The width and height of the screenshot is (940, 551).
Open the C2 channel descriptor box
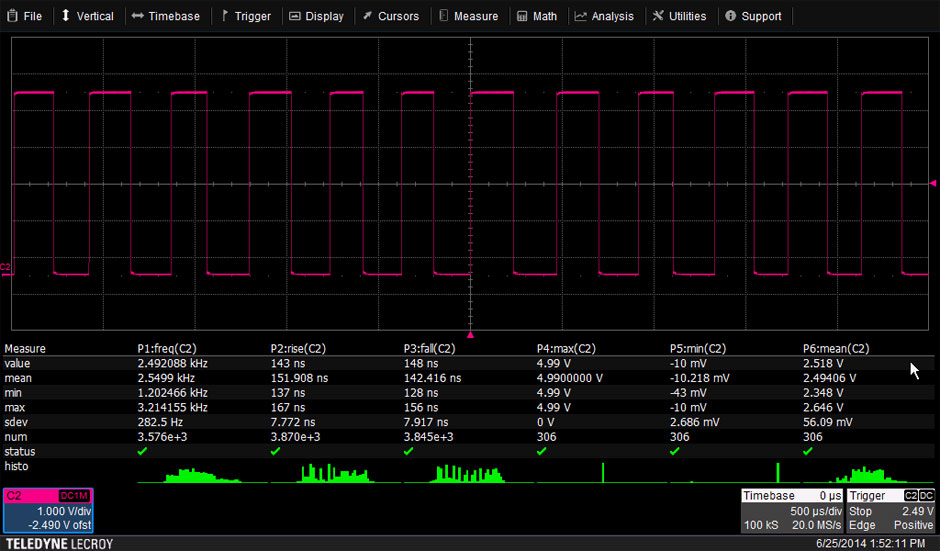pos(48,510)
